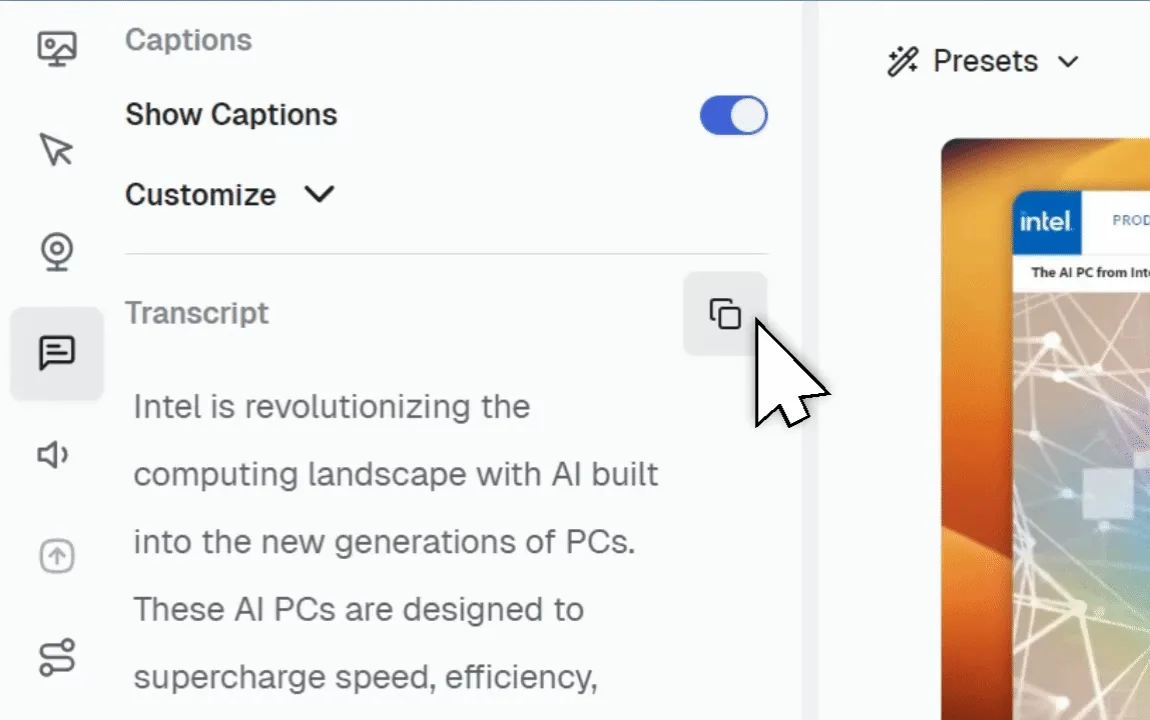The image size is (1150, 720).
Task: Select the captions speech bubble icon
Action: click(x=57, y=353)
